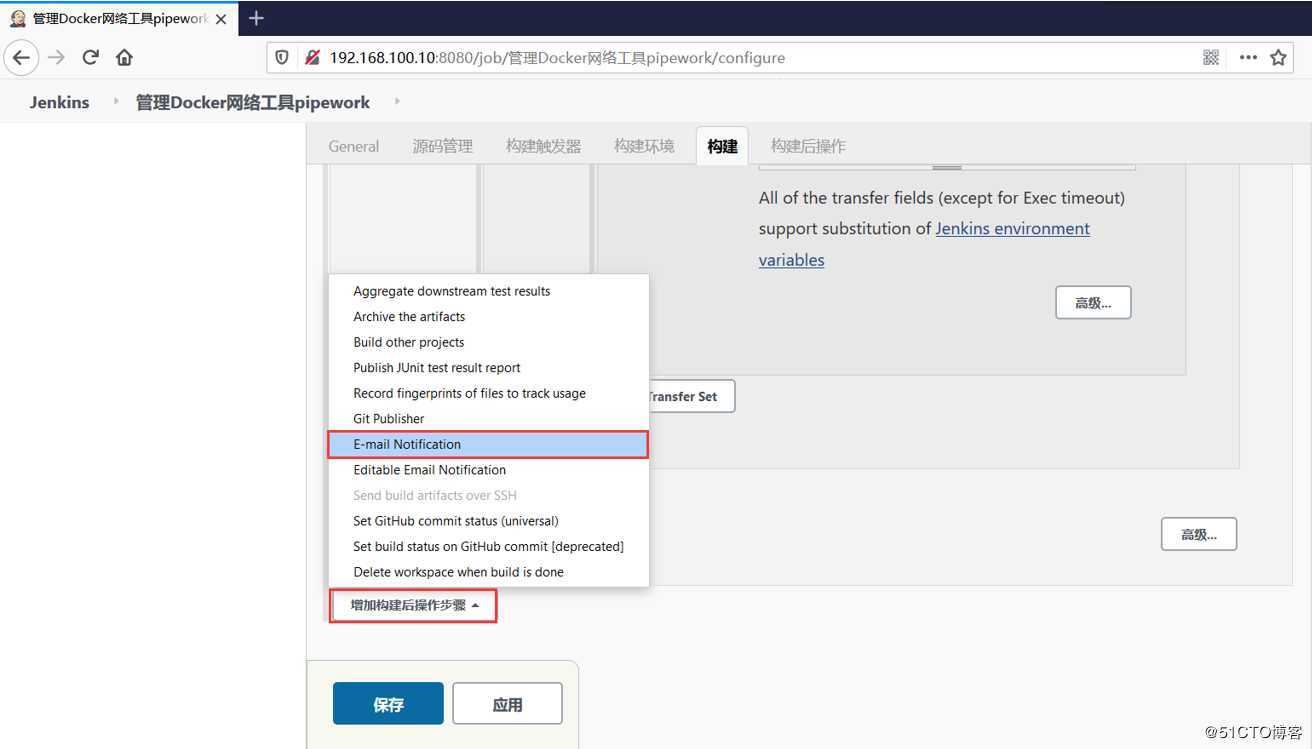
Task: Switch to the 构建 tab
Action: tap(722, 146)
